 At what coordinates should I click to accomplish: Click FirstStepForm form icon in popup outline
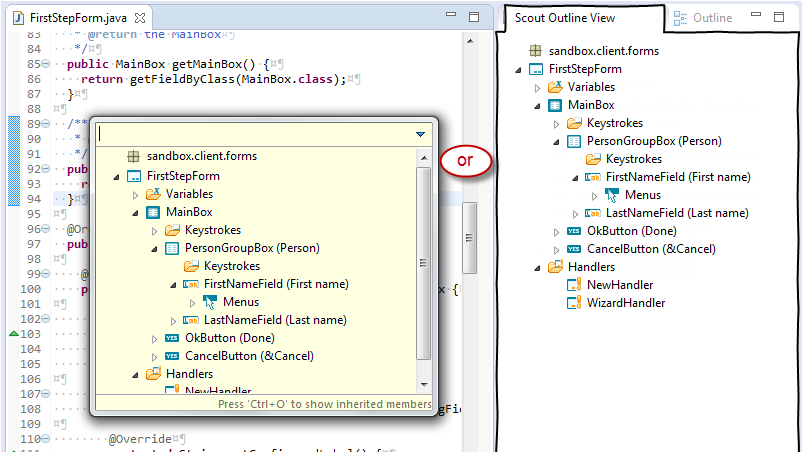point(134,176)
